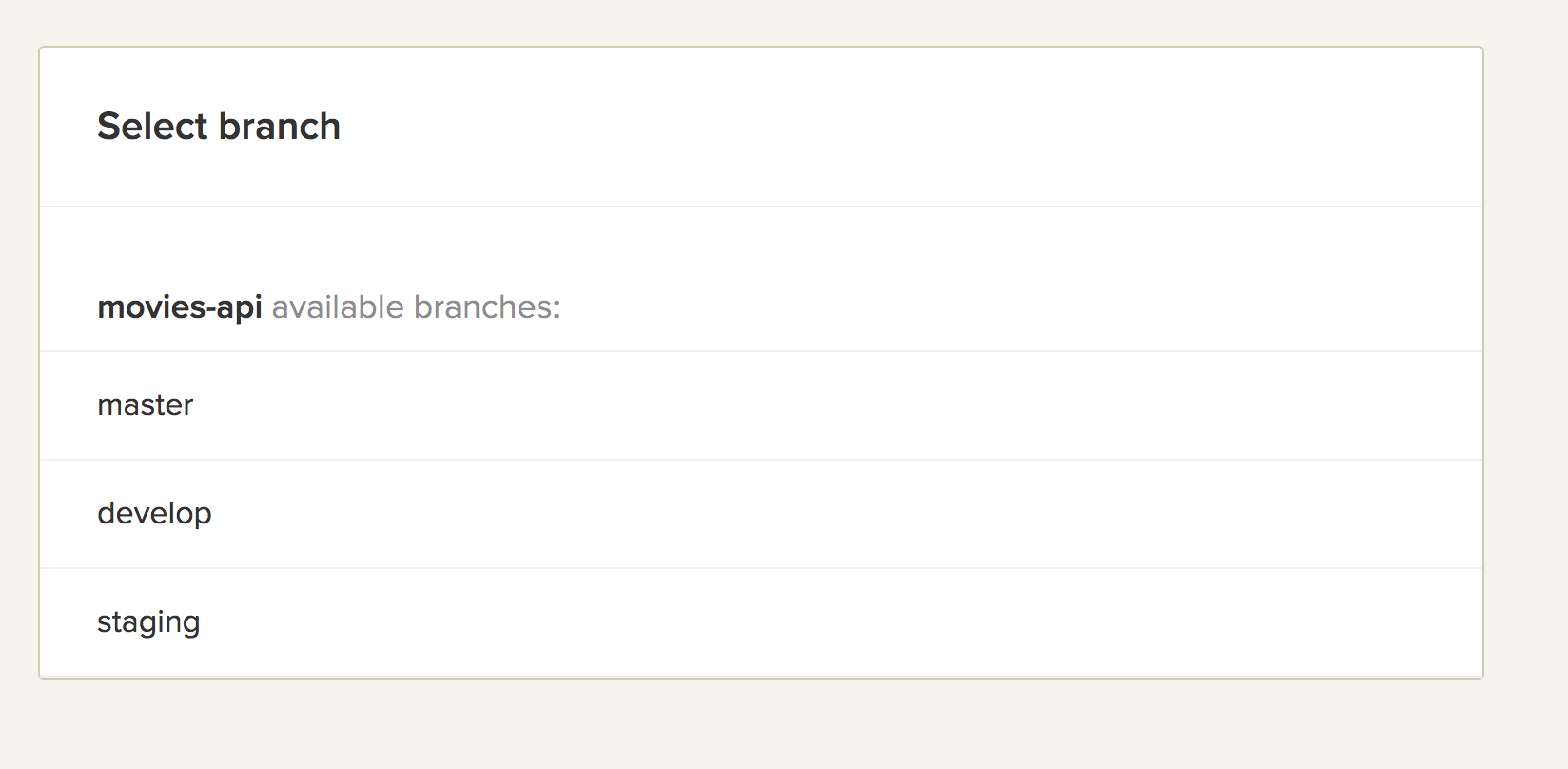The width and height of the screenshot is (1568, 769).
Task: Open the develop branch row
Action: pyautogui.click(x=761, y=514)
